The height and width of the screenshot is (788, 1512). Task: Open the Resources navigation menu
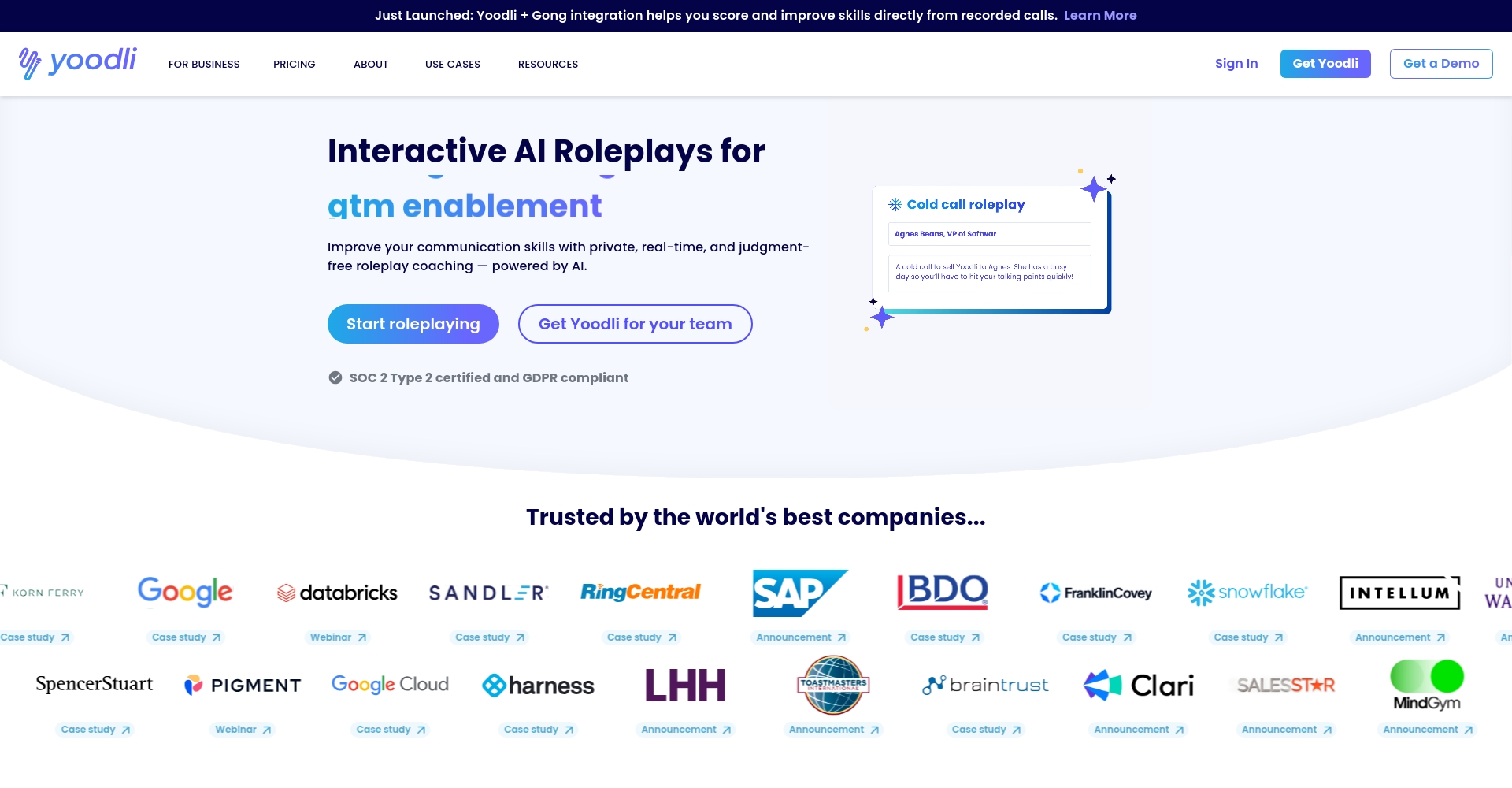tap(547, 65)
